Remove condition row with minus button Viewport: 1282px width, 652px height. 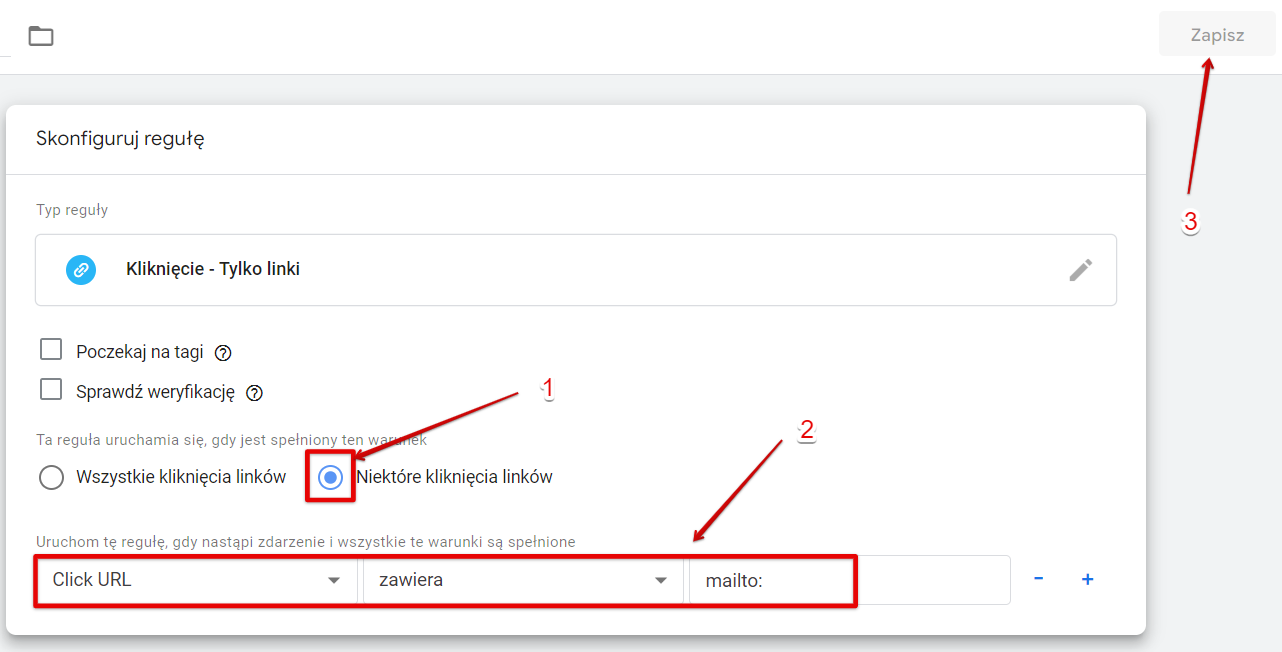tap(1039, 579)
